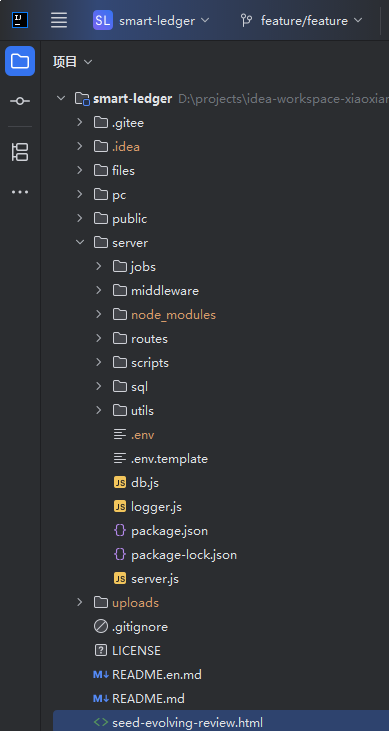The width and height of the screenshot is (389, 731).
Task: Select the public folder name
Action: click(129, 219)
